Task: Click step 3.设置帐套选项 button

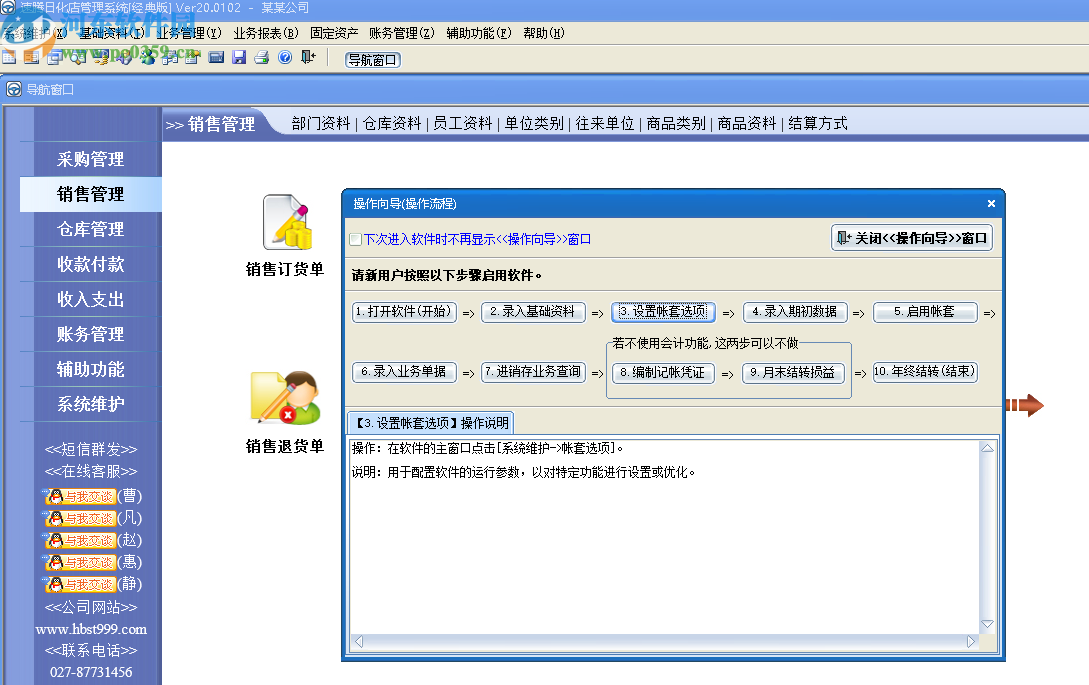Action: coord(663,311)
